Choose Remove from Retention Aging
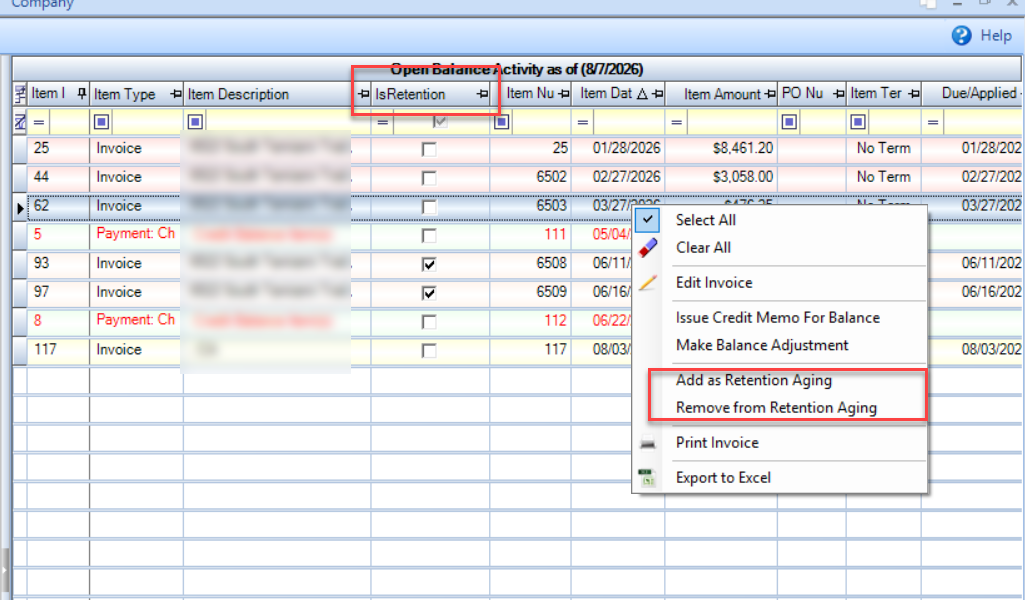Viewport: 1025px width, 600px height. click(776, 408)
